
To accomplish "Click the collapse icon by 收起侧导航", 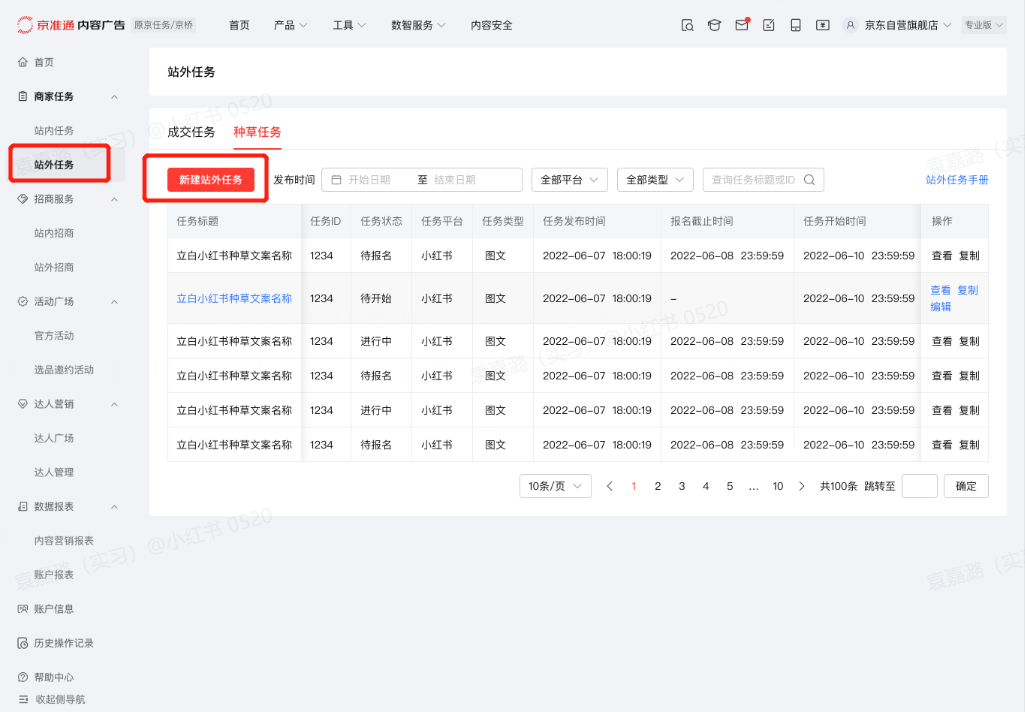I will [x=24, y=700].
